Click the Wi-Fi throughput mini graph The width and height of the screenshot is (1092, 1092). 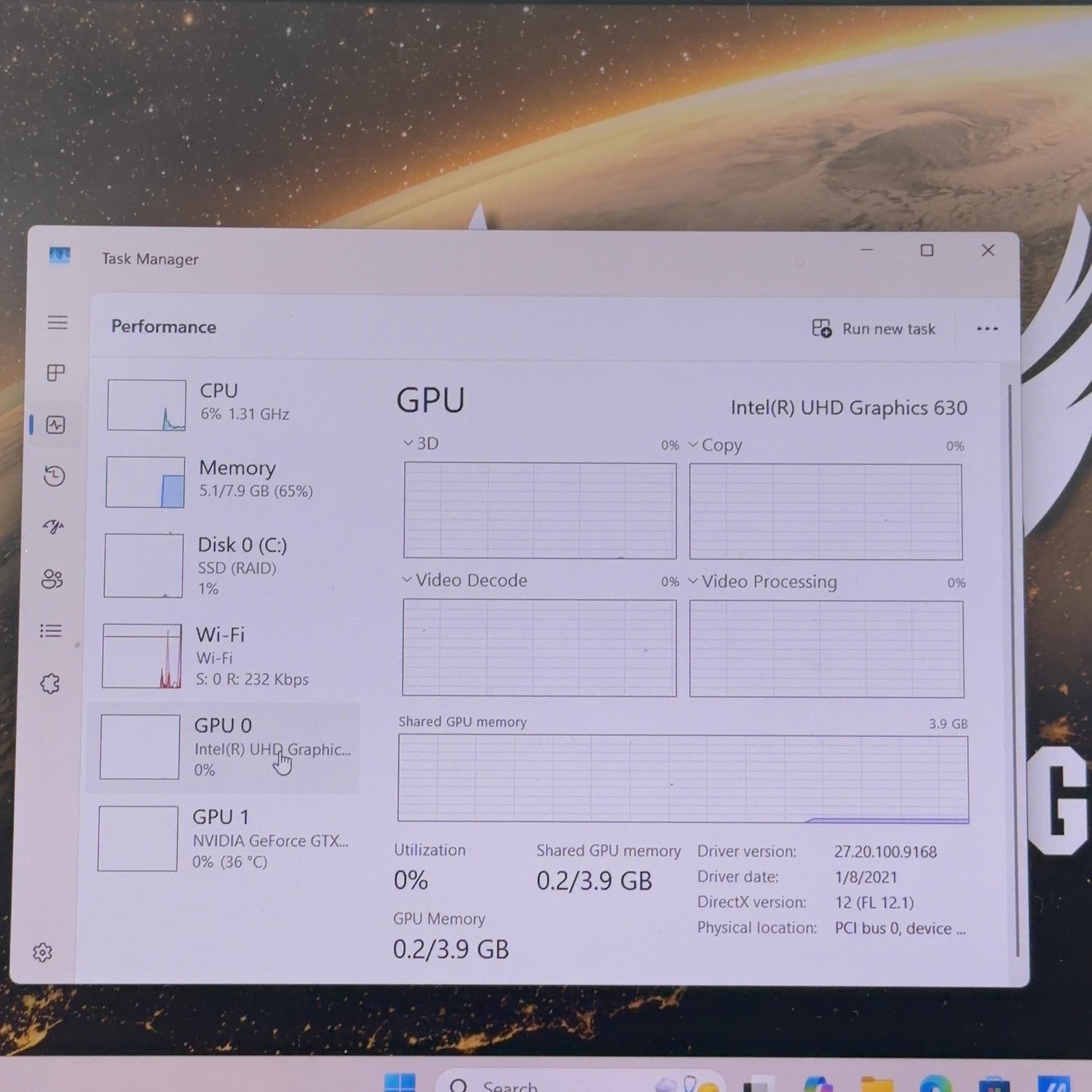coord(141,656)
